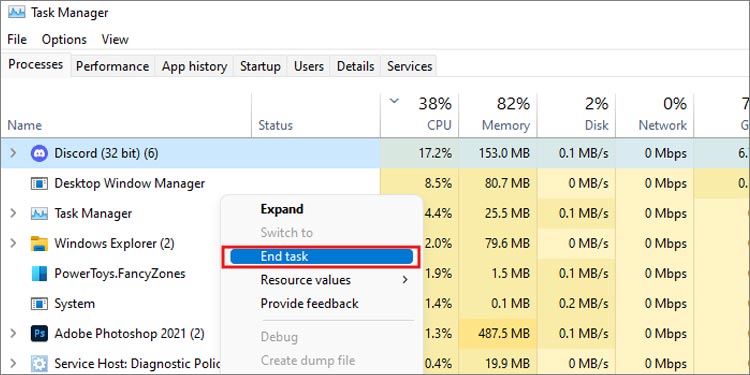The width and height of the screenshot is (750, 375).
Task: Click the Adobe Photoshop 2021 icon
Action: 39,333
